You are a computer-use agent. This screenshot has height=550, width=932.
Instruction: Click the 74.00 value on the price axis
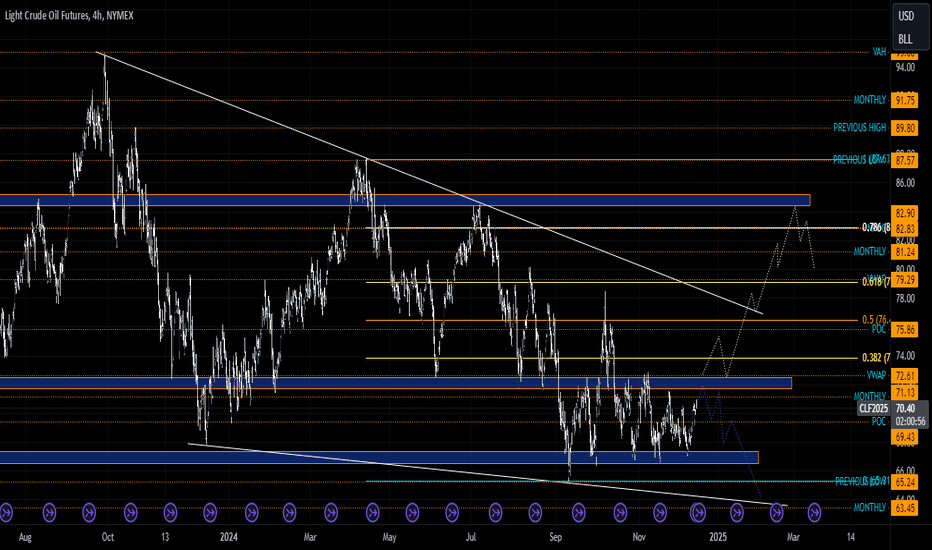coord(905,356)
